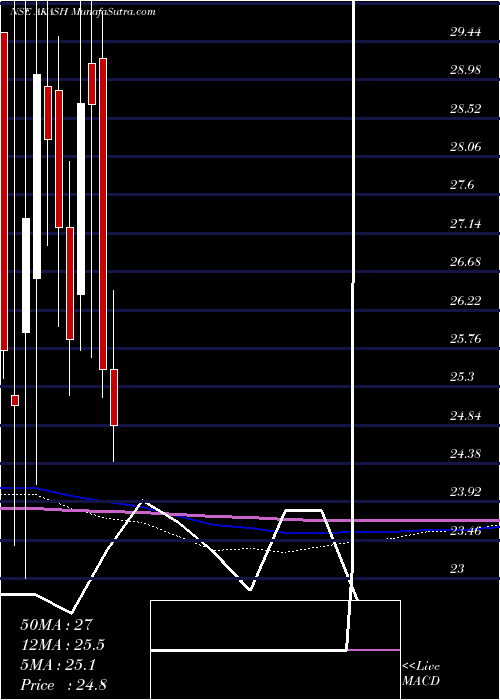Click the 5MA : 25.1 readout
Viewport: 500px width, 700px height.
(x=58, y=665)
